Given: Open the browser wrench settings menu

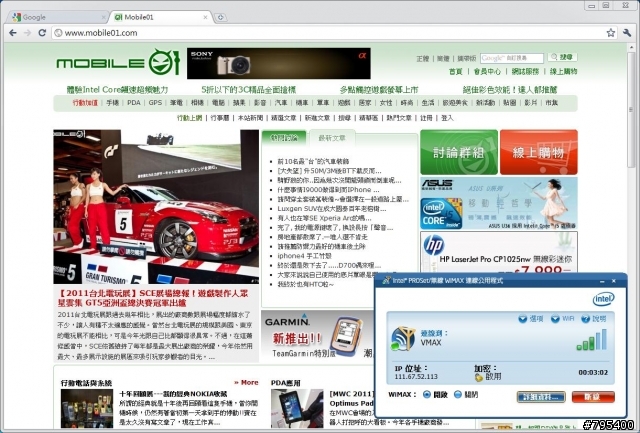Looking at the screenshot, I should pos(627,33).
